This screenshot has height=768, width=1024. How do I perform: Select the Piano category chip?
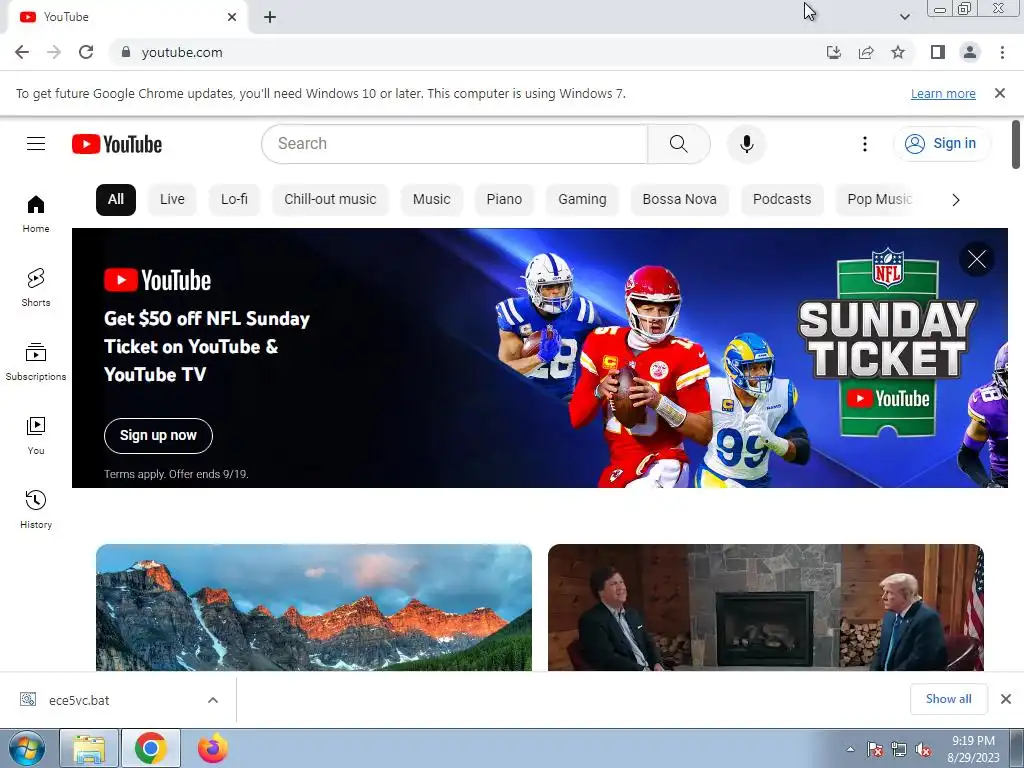tap(504, 200)
